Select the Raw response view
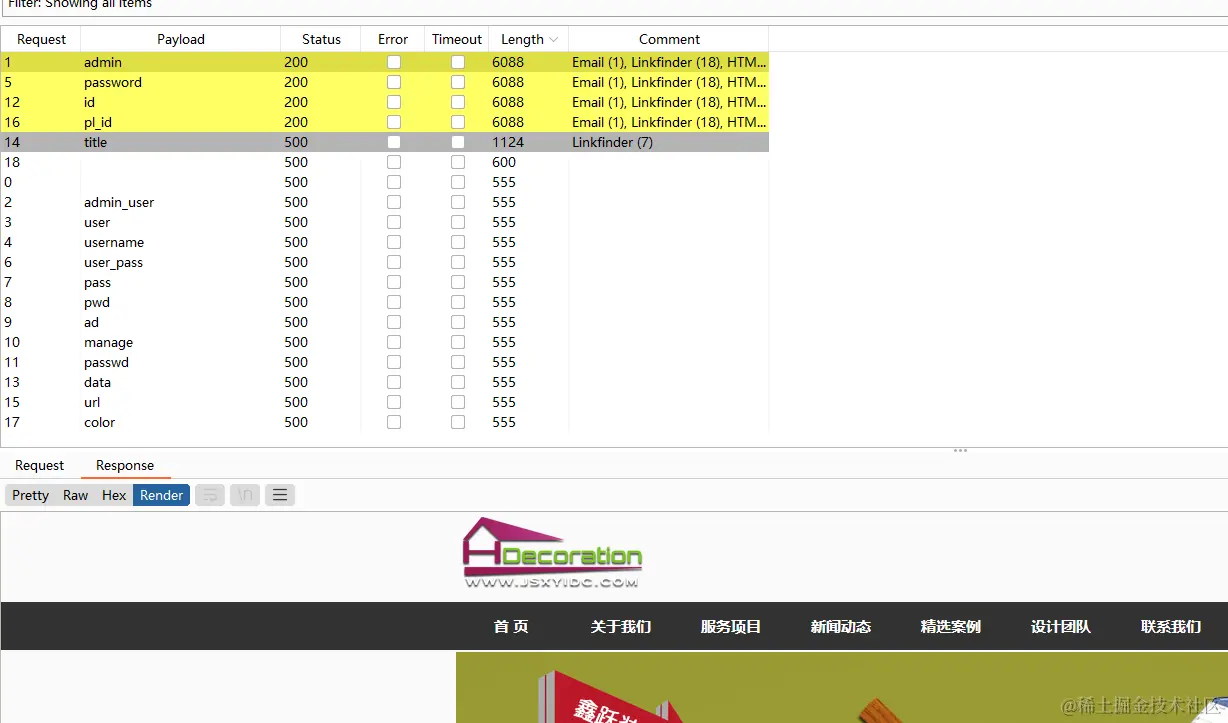 point(75,494)
